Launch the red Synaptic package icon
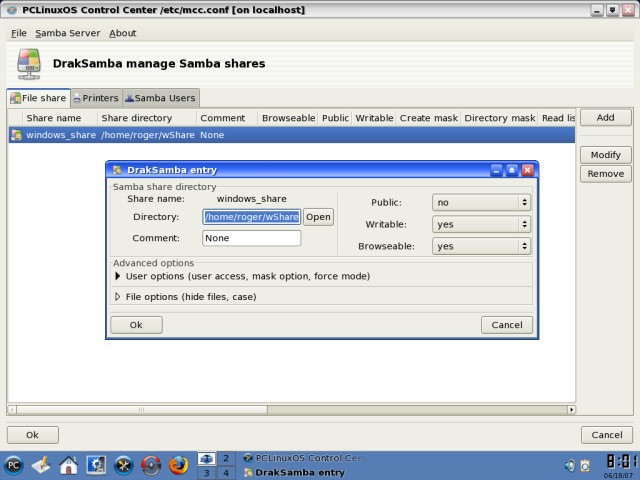This screenshot has width=640, height=480. pyautogui.click(x=151, y=466)
